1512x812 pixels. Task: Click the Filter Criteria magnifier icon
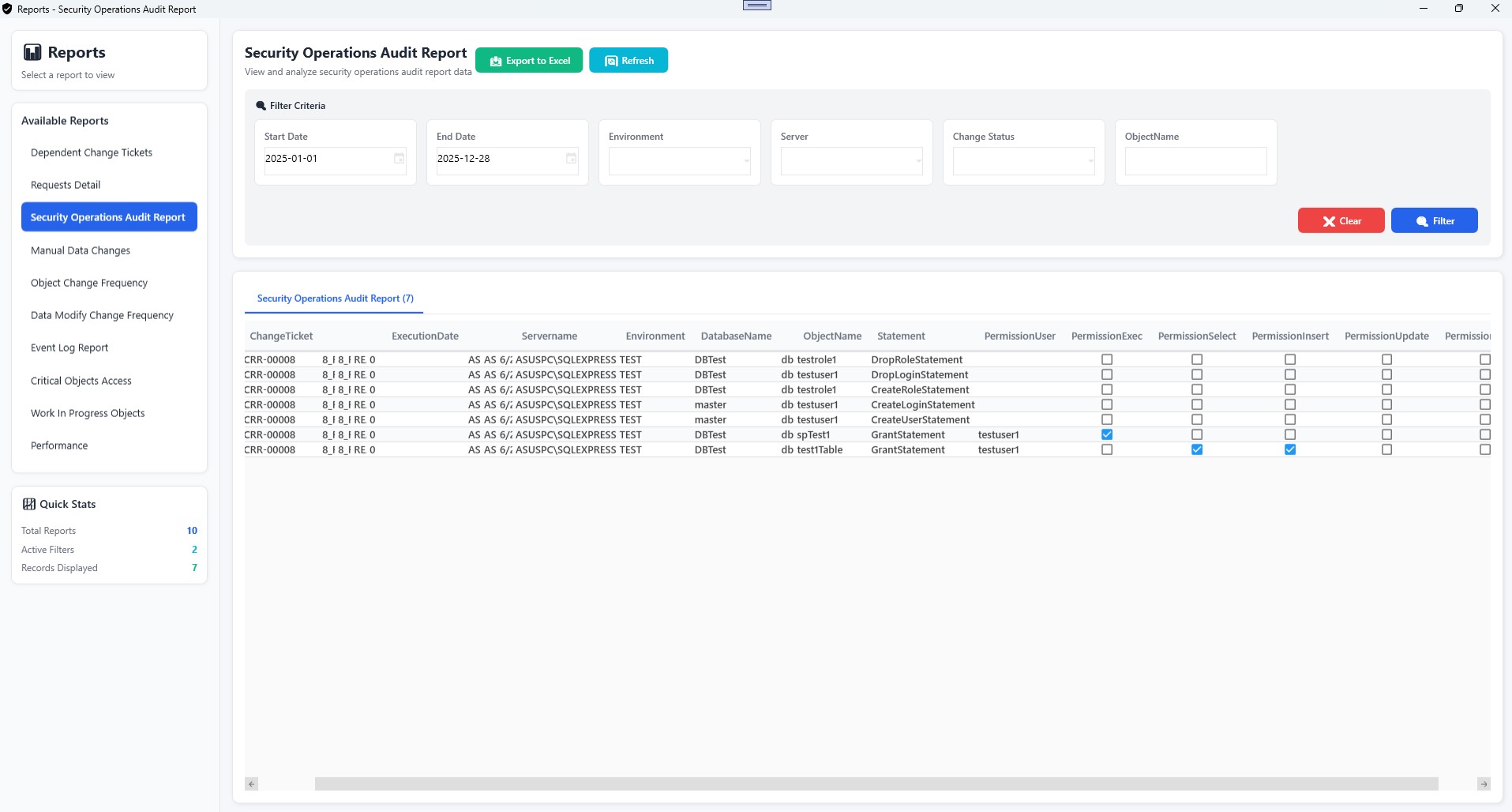click(261, 106)
